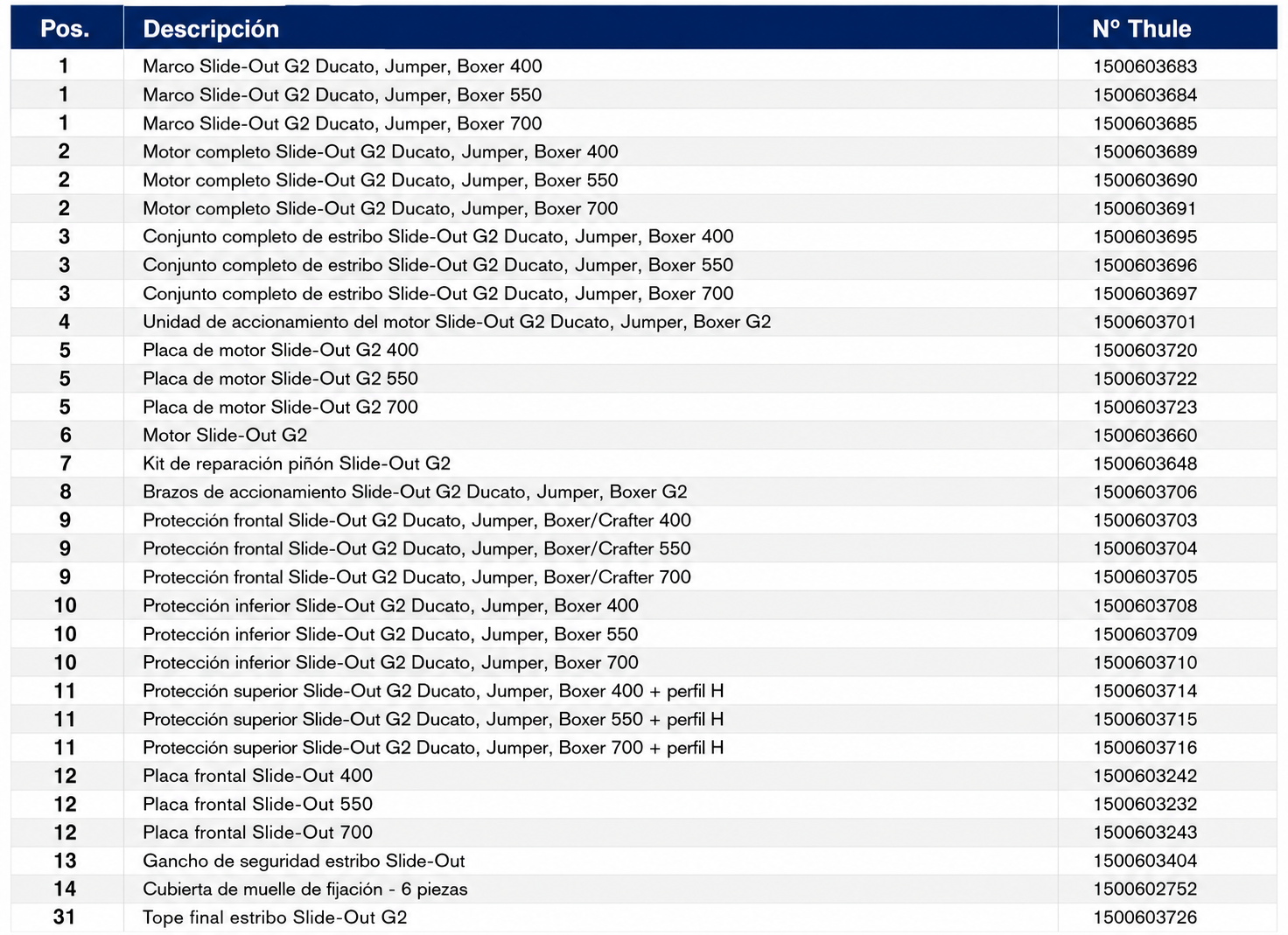Select 'Motor completo Slide-Out G2 Ducato, Jumper, Boxer 550'
This screenshot has height=935, width=1288.
coord(381,180)
